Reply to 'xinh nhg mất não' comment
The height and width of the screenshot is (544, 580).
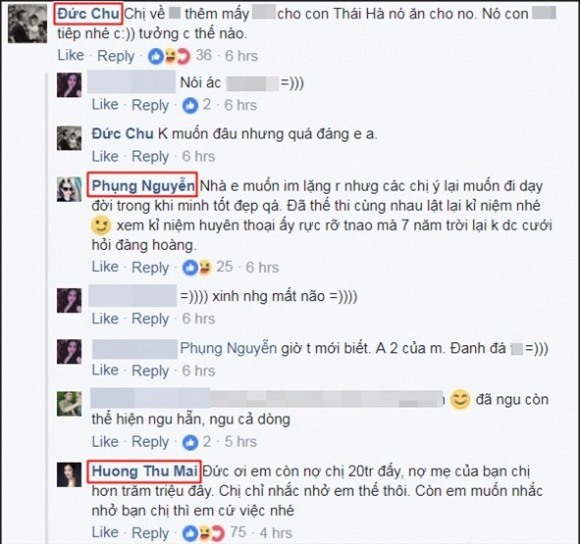click(150, 319)
